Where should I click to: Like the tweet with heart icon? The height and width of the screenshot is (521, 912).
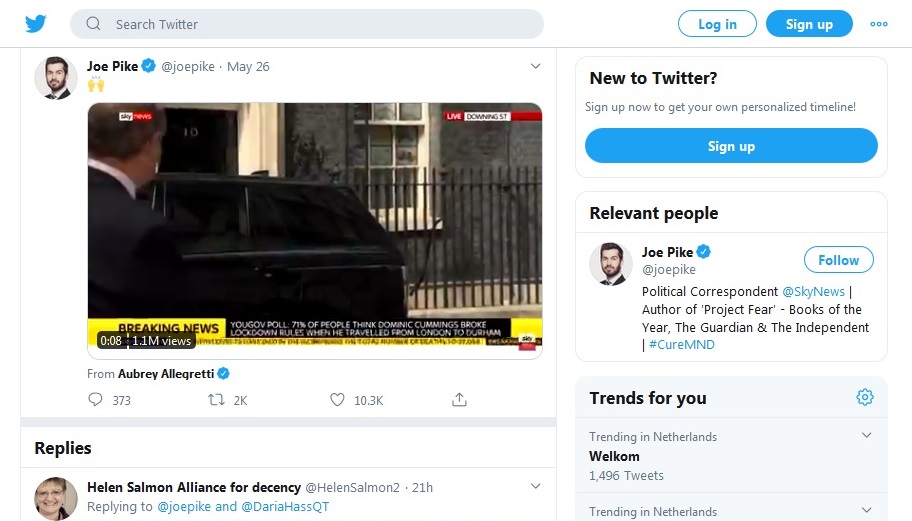coord(337,399)
